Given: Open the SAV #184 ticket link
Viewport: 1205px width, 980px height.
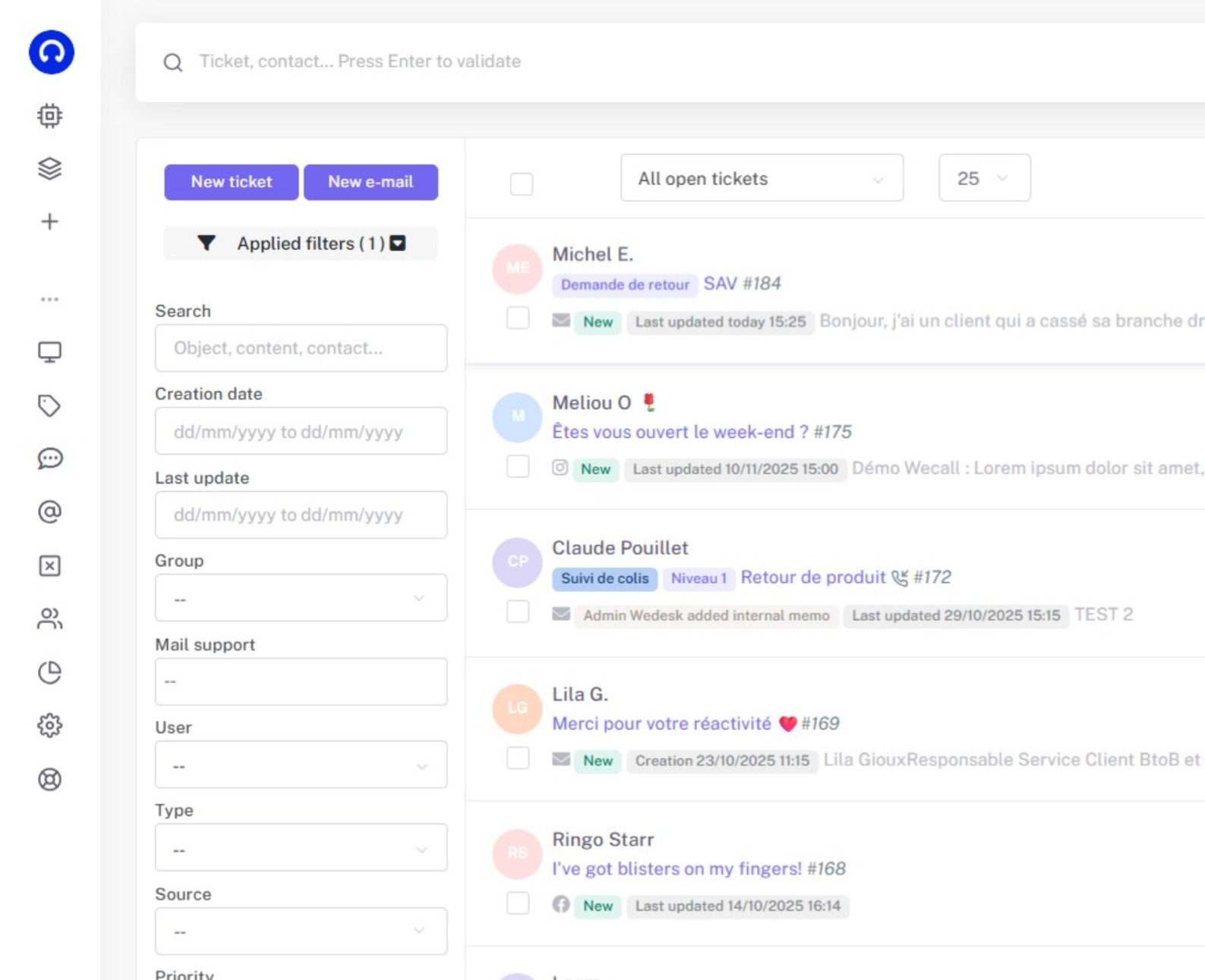Looking at the screenshot, I should coord(742,284).
